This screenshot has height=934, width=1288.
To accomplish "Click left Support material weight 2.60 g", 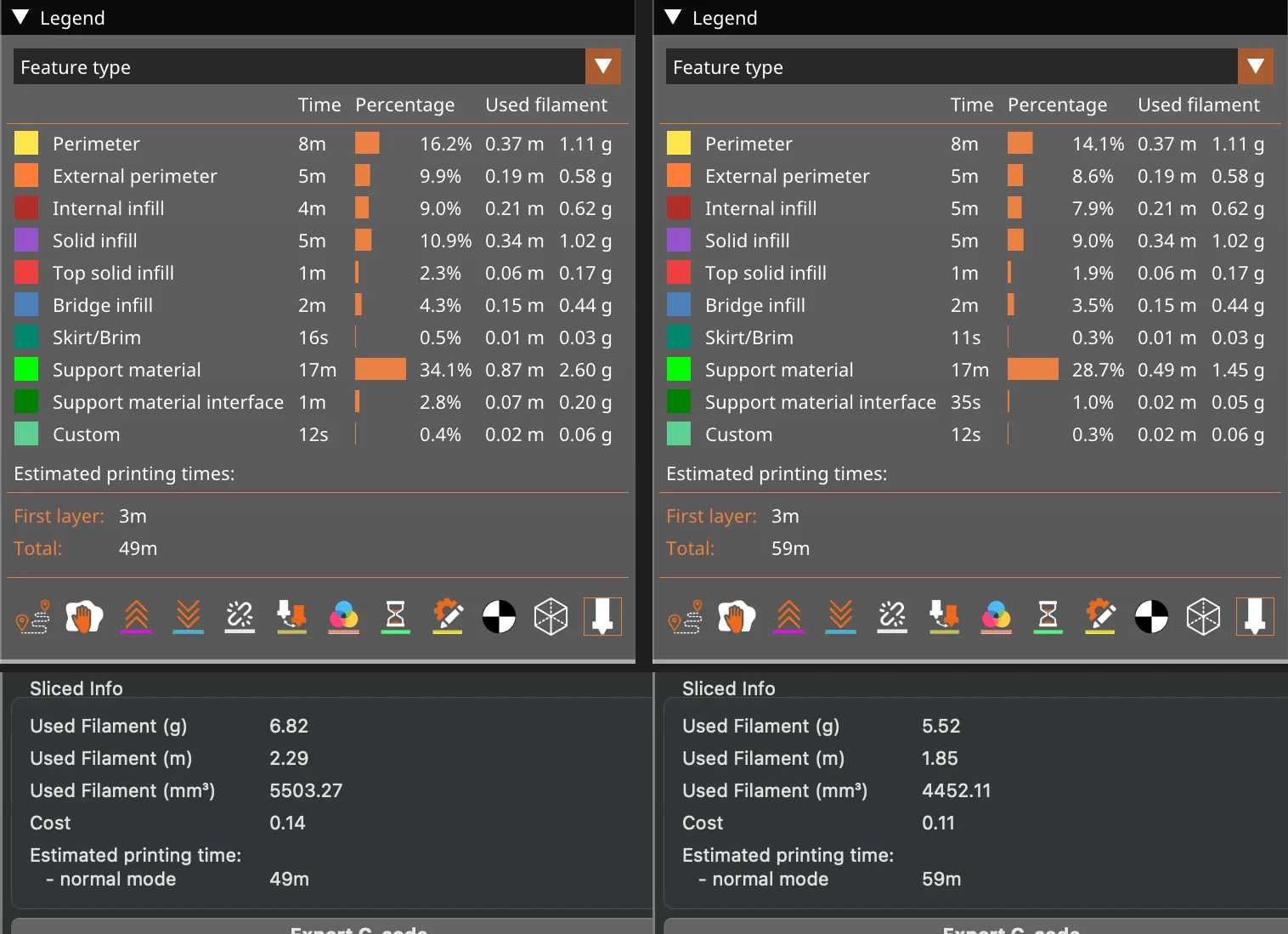I will tap(585, 370).
